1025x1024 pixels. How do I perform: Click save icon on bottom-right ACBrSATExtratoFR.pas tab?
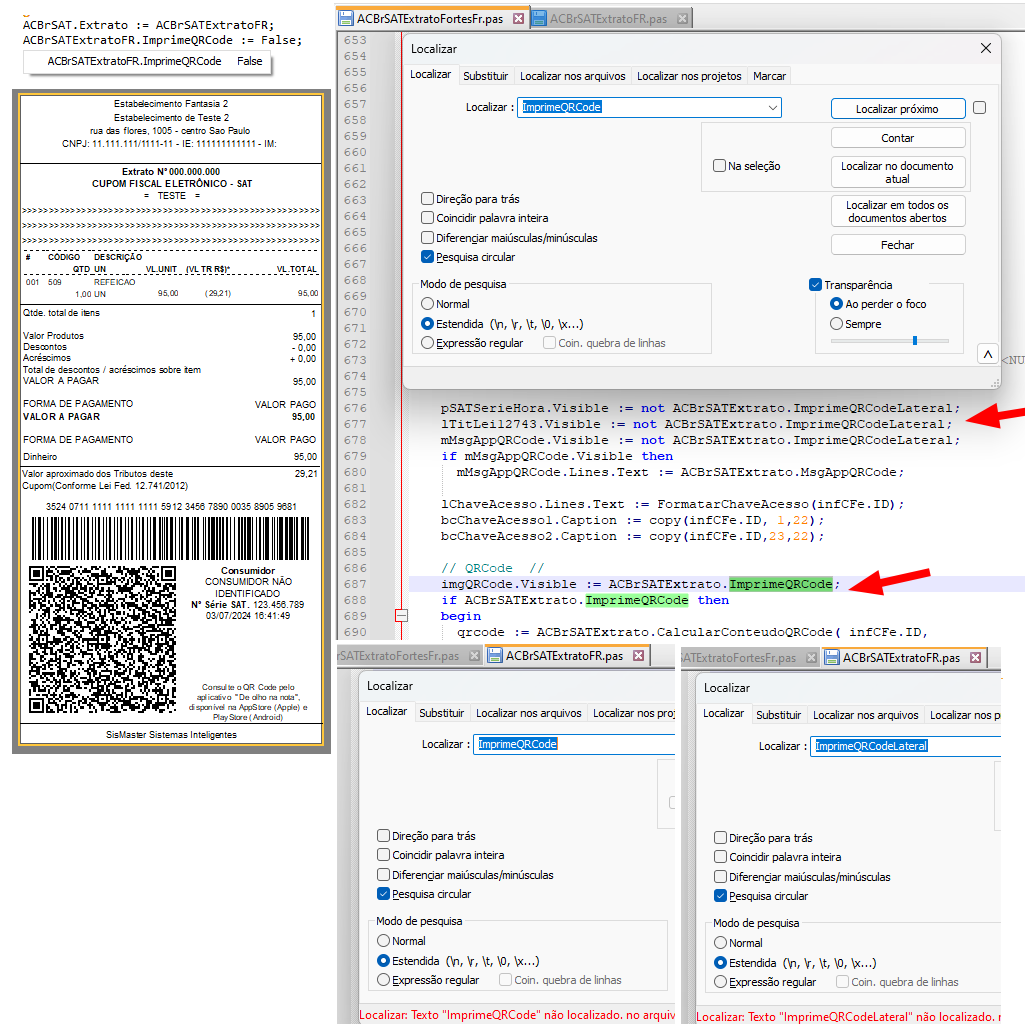832,657
